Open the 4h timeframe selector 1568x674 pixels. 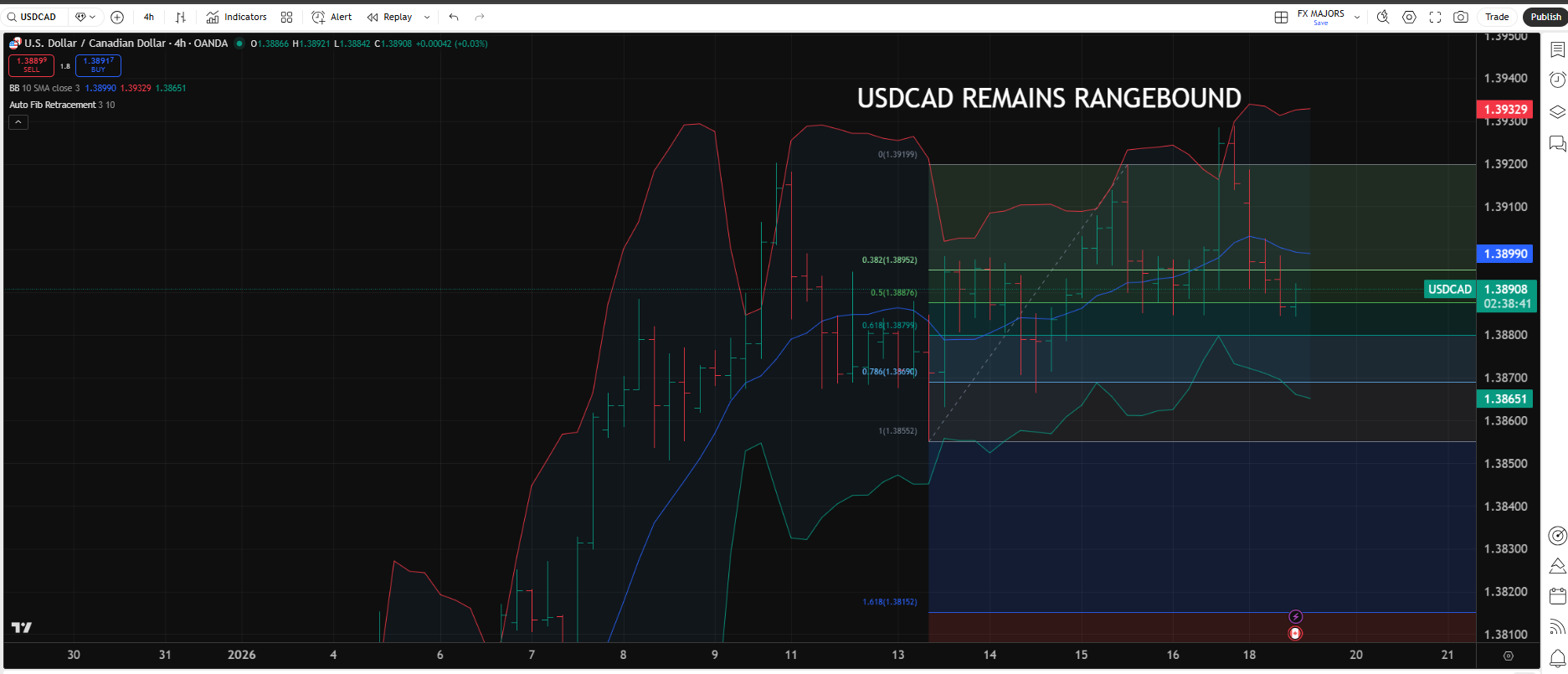(x=149, y=17)
